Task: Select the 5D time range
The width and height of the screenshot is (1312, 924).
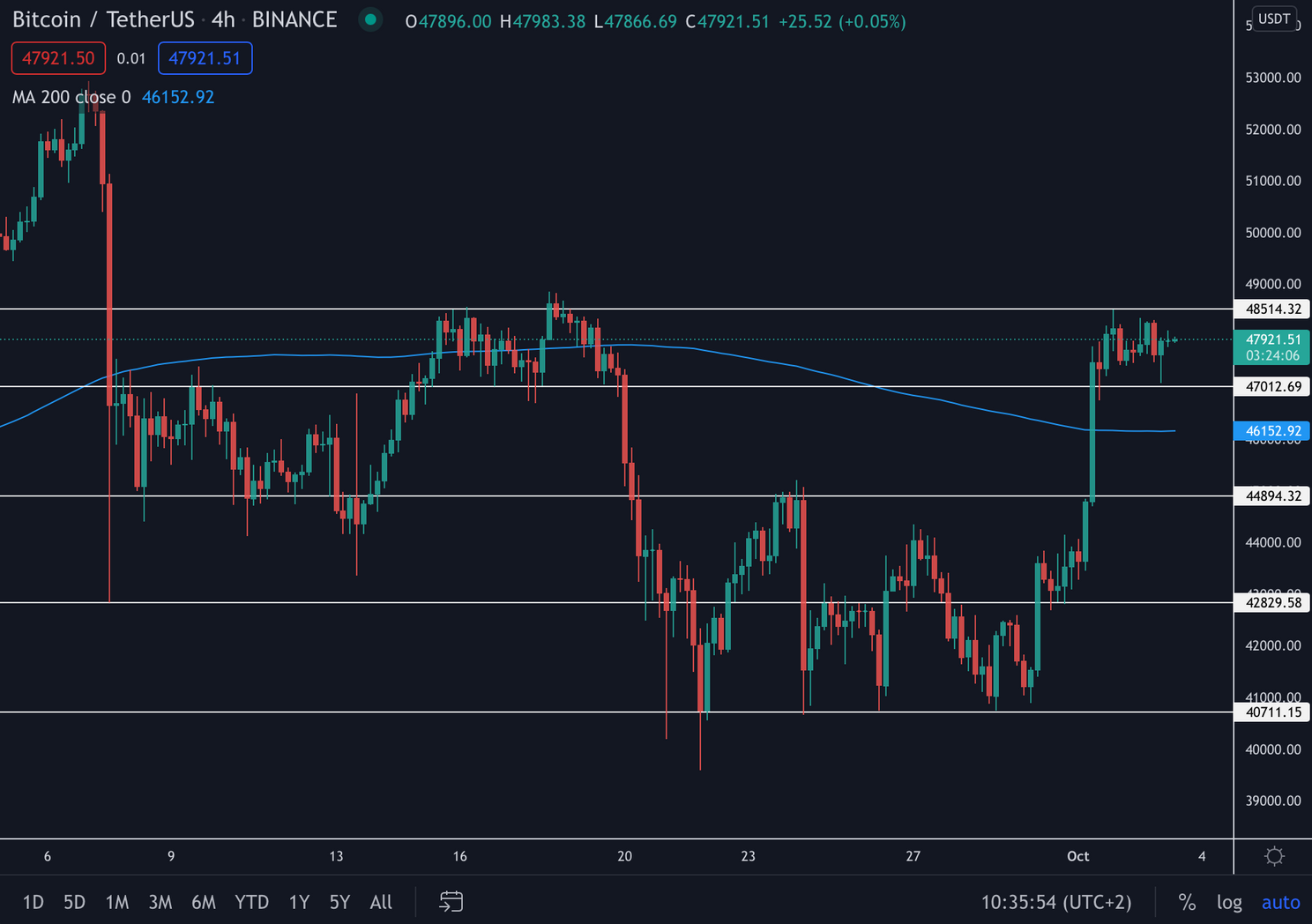Action: coord(74,902)
